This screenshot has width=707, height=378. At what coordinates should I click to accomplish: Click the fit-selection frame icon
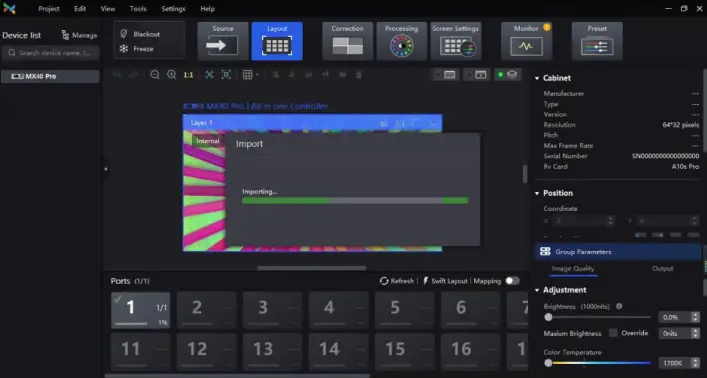pos(226,75)
